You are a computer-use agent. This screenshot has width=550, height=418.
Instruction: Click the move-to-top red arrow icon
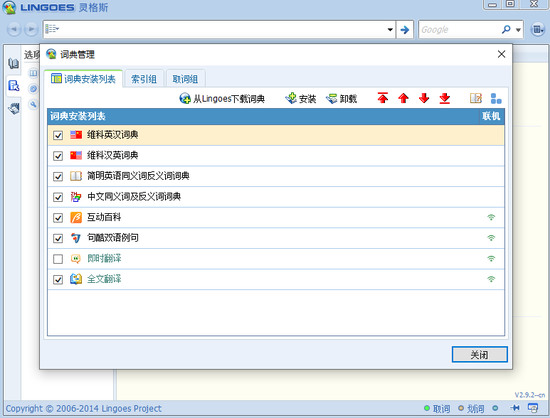[383, 98]
